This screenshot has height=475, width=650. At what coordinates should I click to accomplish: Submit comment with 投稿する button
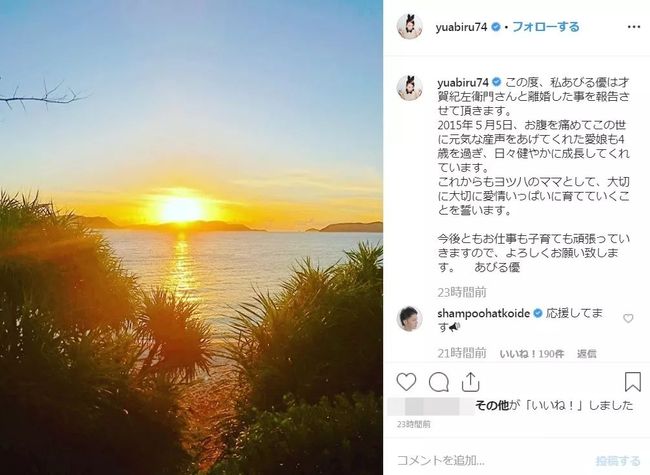pos(618,460)
